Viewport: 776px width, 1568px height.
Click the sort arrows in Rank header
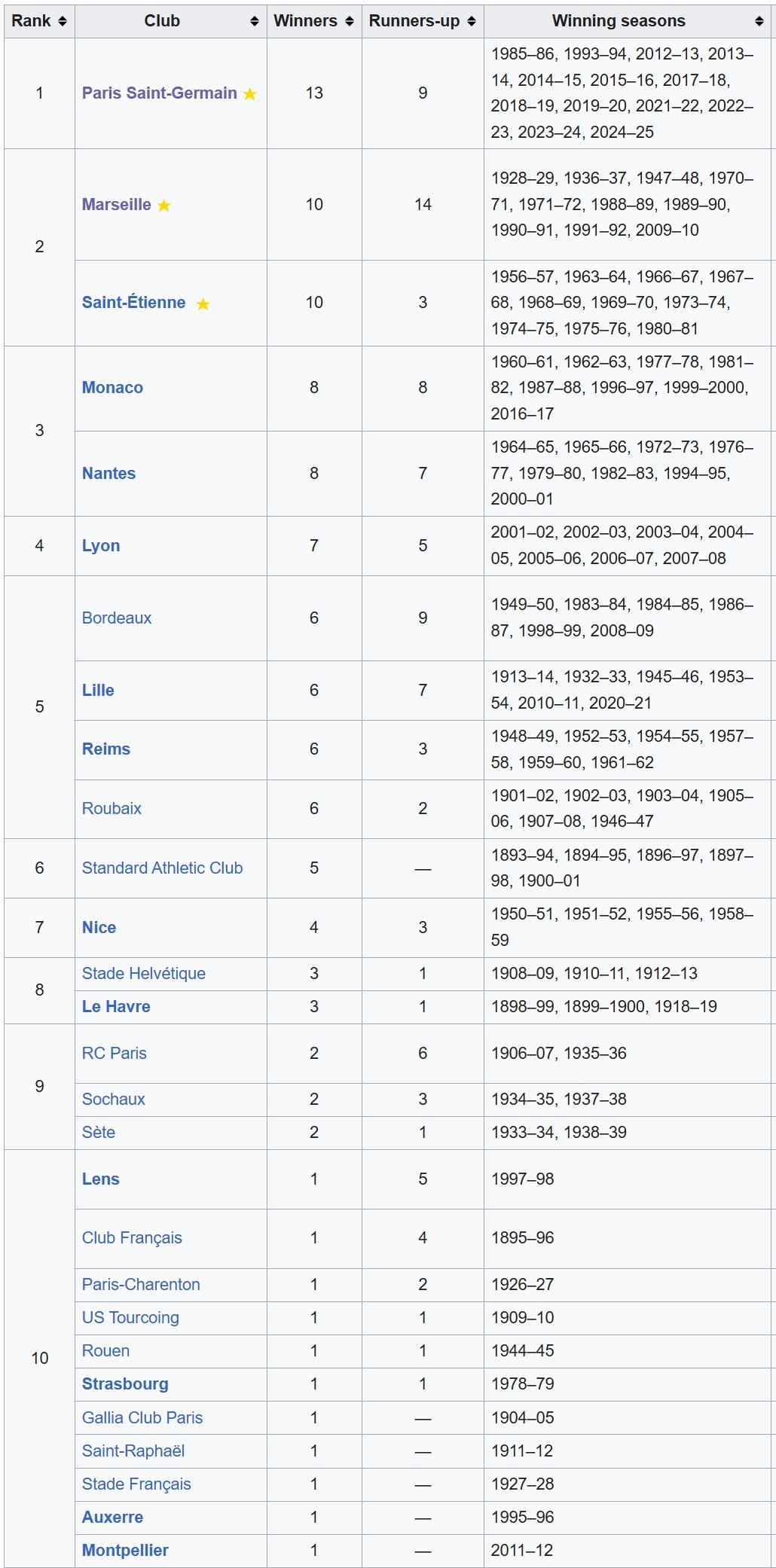[x=63, y=22]
